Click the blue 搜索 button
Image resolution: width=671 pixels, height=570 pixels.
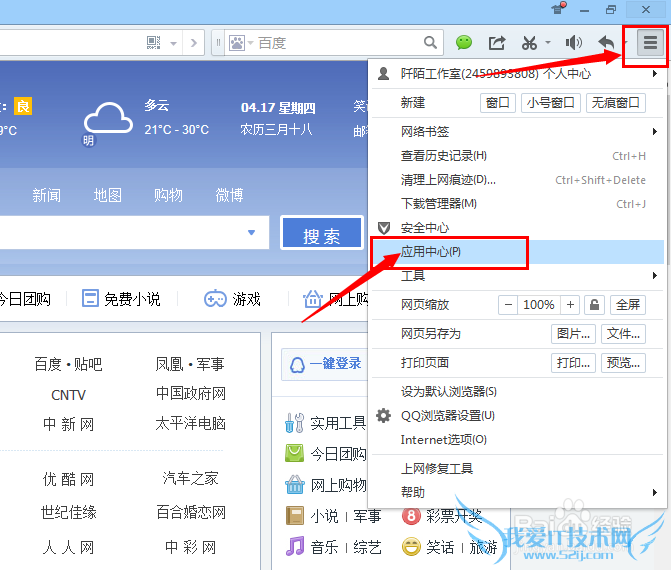coord(322,232)
